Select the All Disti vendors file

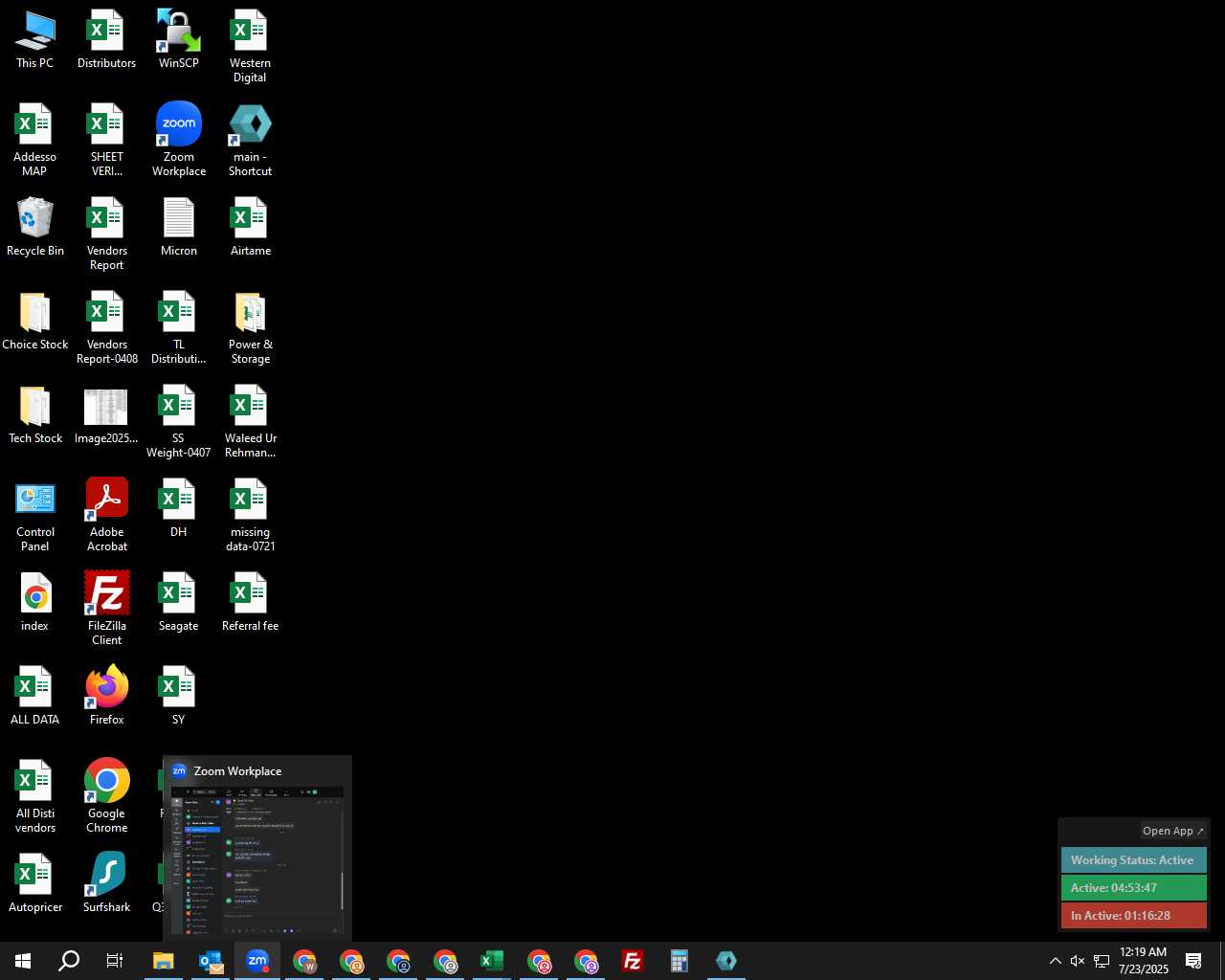pos(35,797)
